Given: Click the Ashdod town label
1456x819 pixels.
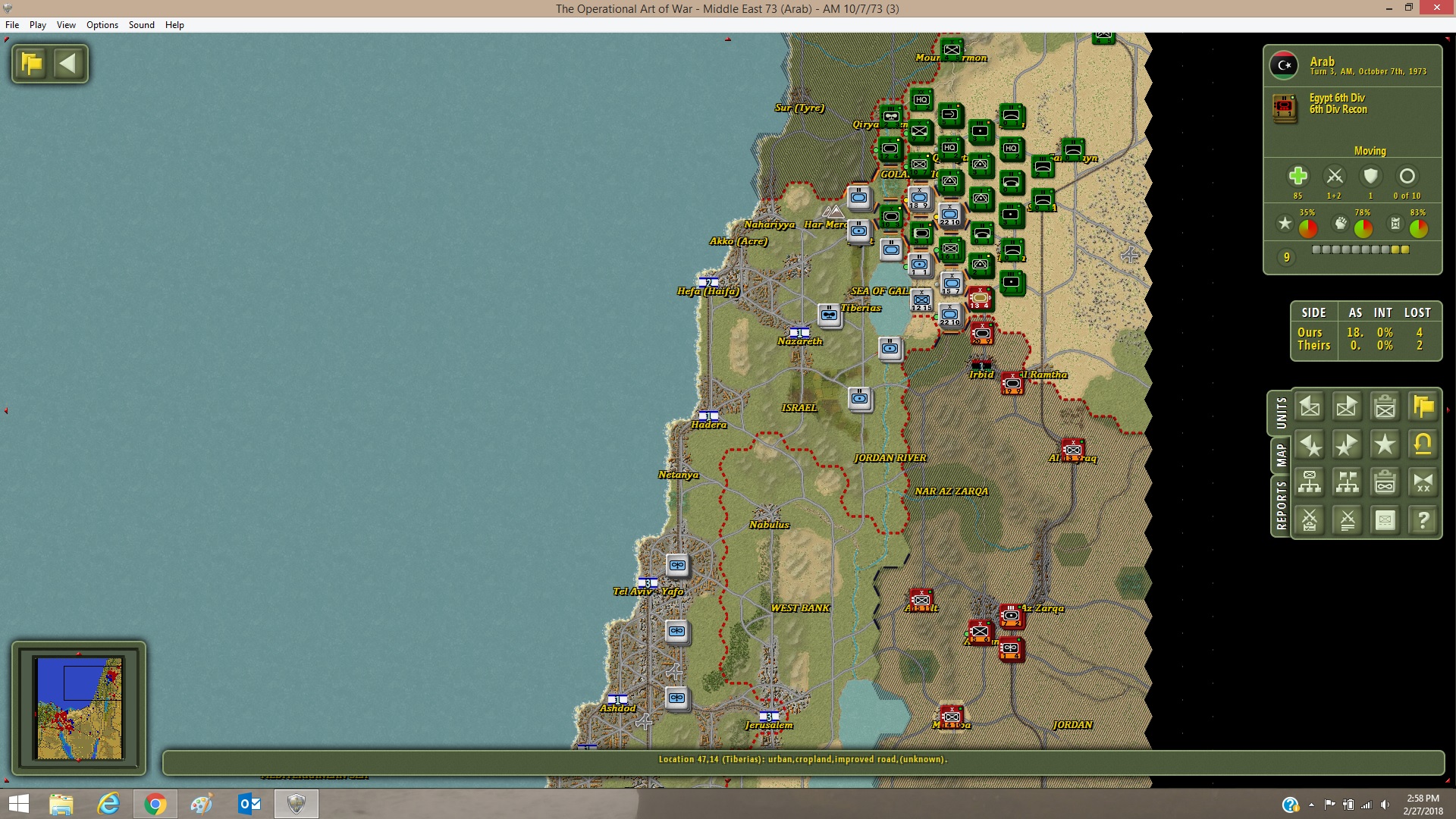Looking at the screenshot, I should tap(618, 708).
